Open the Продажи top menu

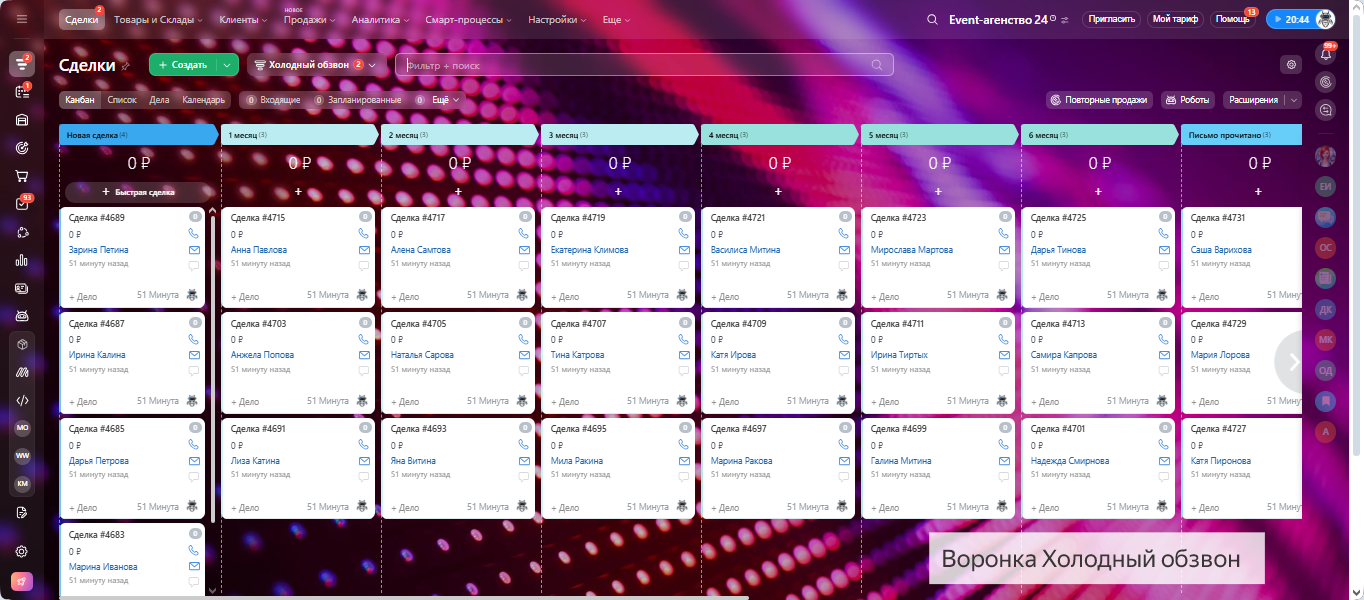(308, 19)
